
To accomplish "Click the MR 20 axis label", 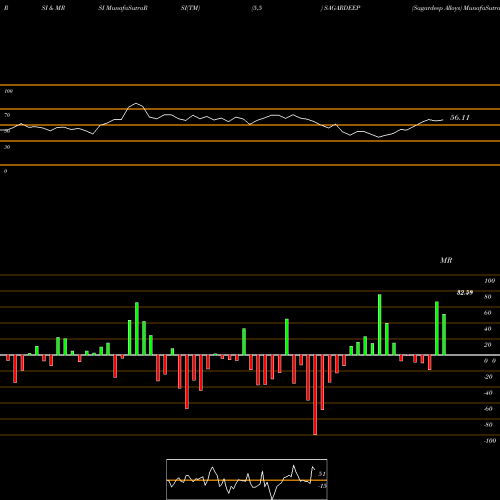I will coord(488,345).
